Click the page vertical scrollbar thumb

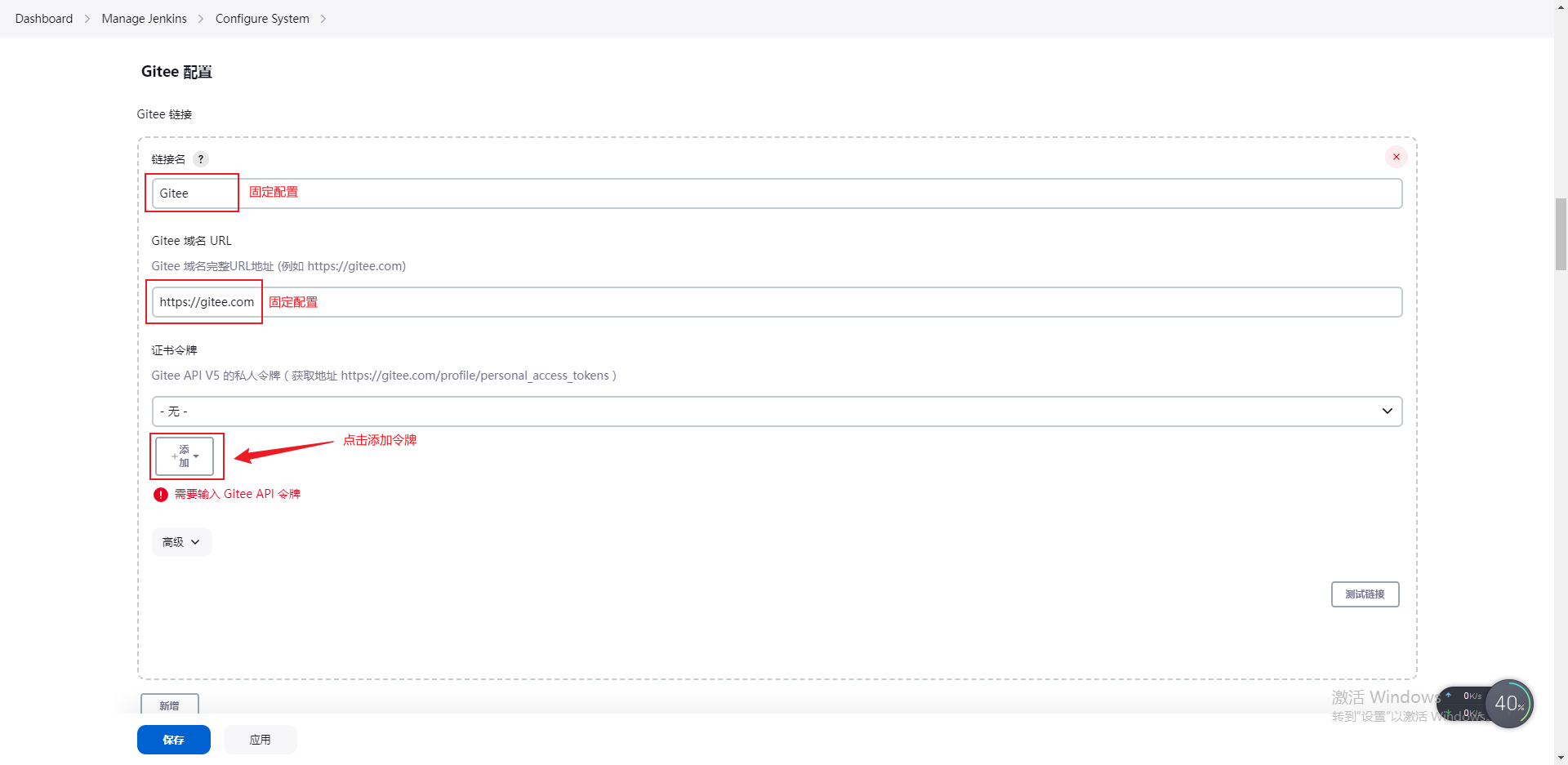click(x=1561, y=234)
